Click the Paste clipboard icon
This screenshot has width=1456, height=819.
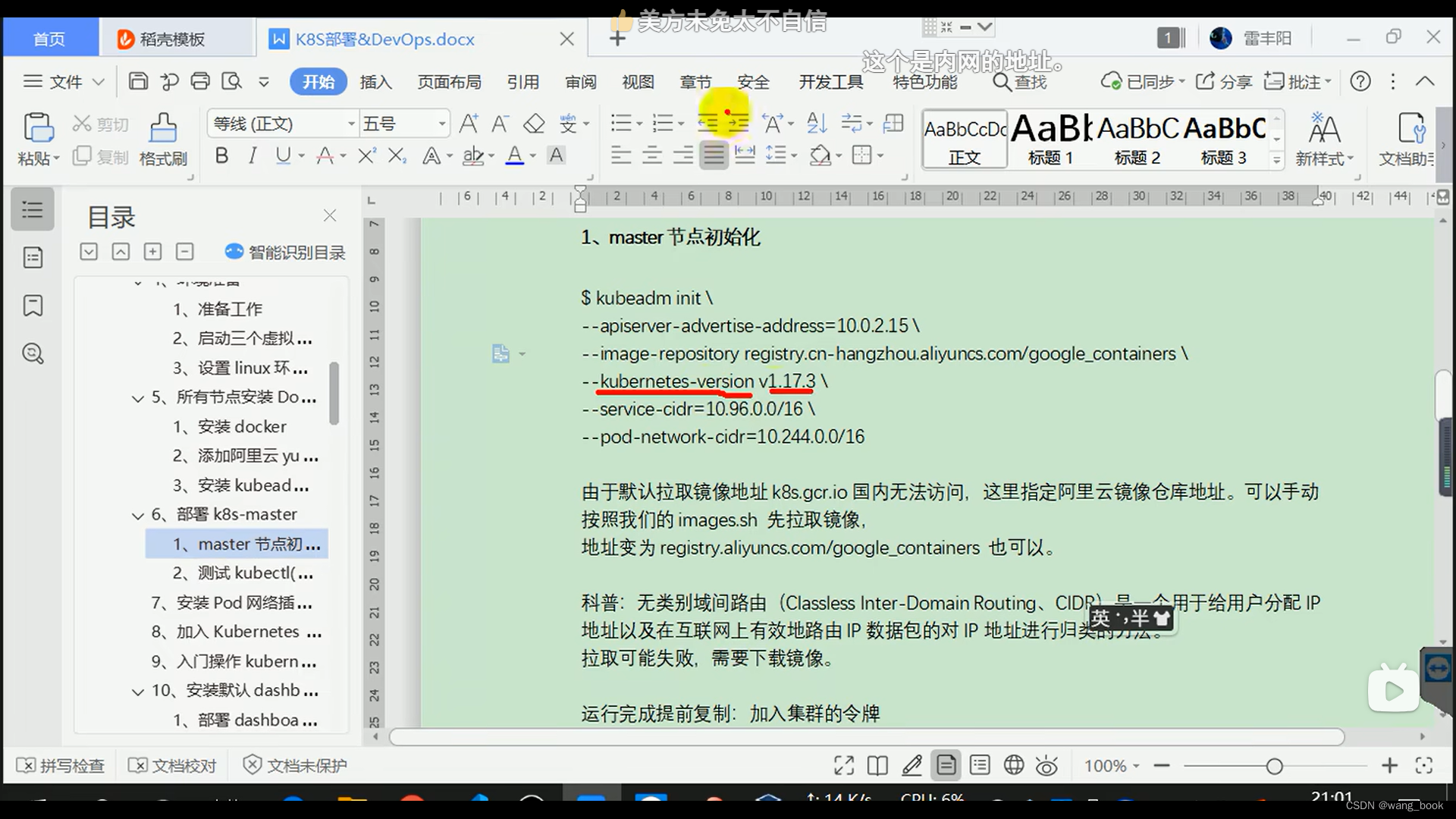point(38,127)
